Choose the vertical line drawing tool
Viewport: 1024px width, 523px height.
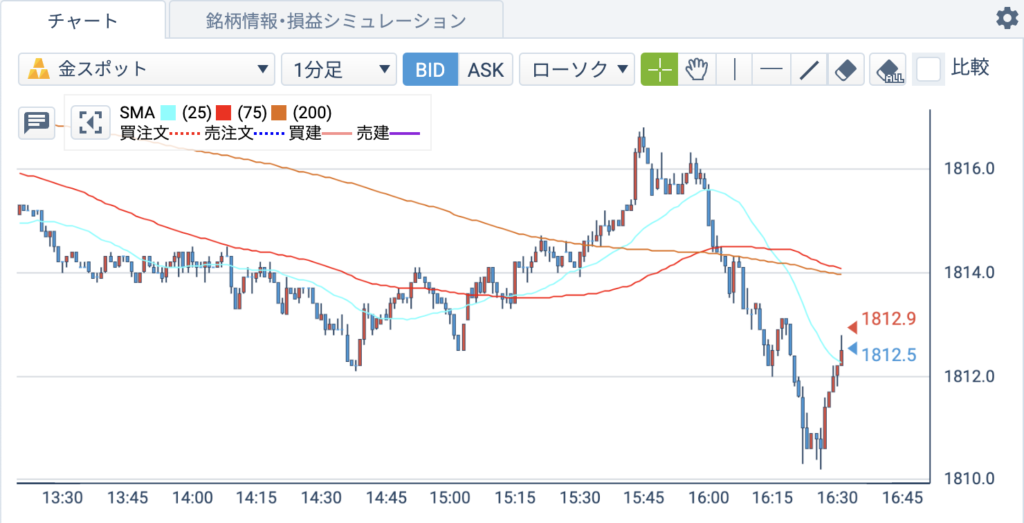pos(735,69)
